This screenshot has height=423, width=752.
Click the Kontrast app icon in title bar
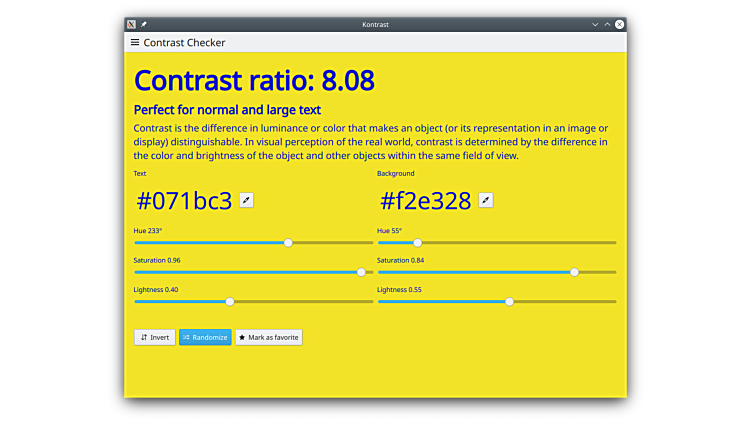(132, 24)
